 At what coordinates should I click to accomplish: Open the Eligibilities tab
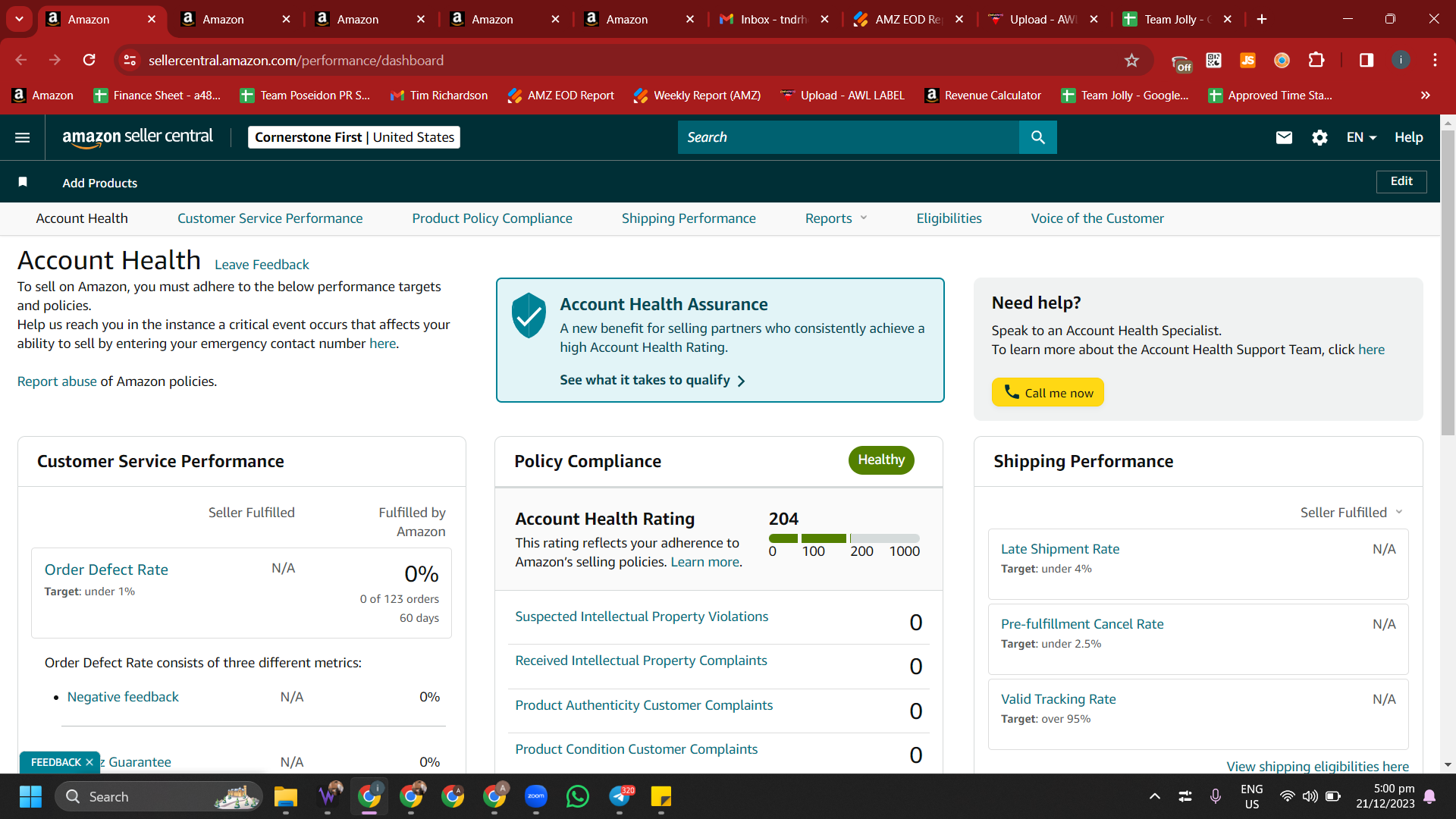pos(949,218)
